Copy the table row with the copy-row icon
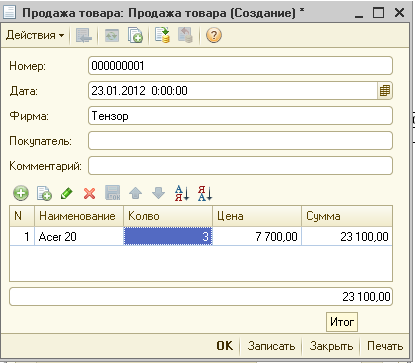This screenshot has height=363, width=415. tap(44, 193)
